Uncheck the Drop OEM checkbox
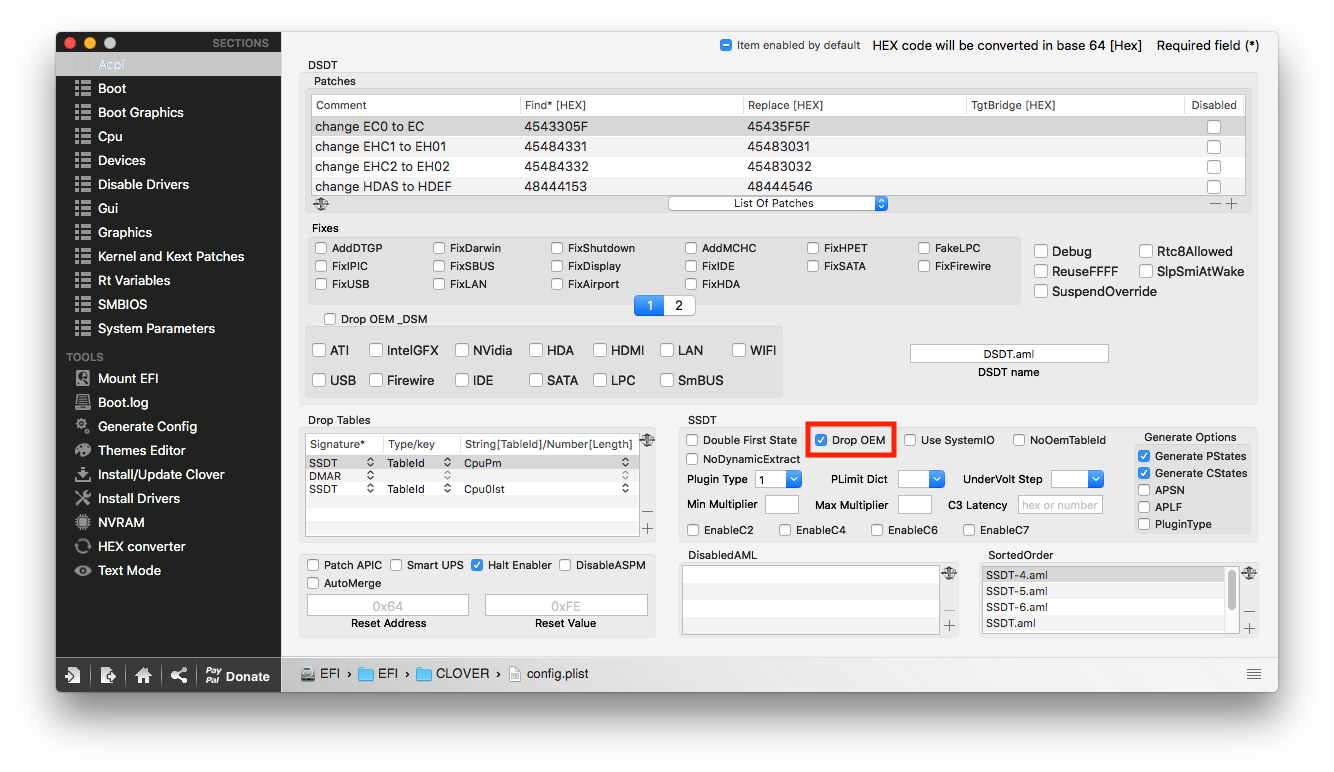 pyautogui.click(x=821, y=440)
